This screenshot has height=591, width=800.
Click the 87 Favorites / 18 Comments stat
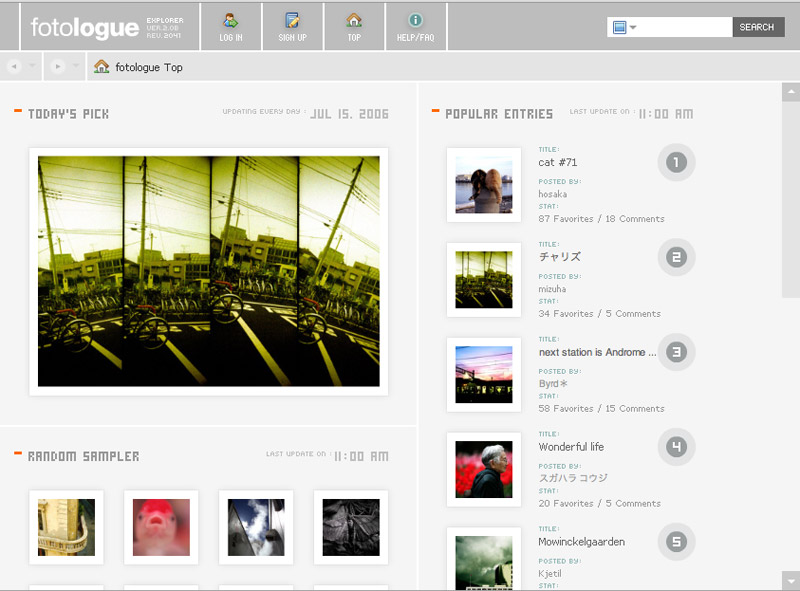click(x=602, y=219)
